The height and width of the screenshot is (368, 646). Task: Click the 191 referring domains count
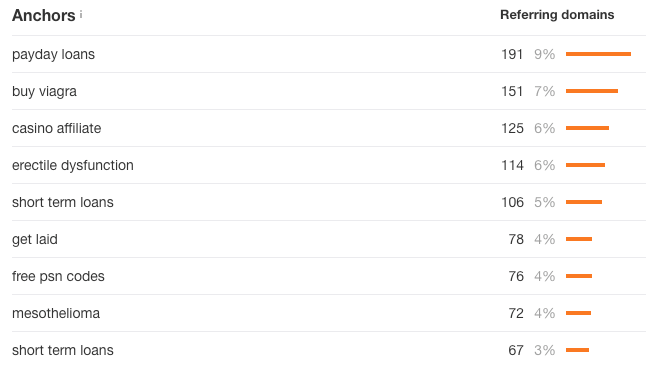(x=512, y=54)
